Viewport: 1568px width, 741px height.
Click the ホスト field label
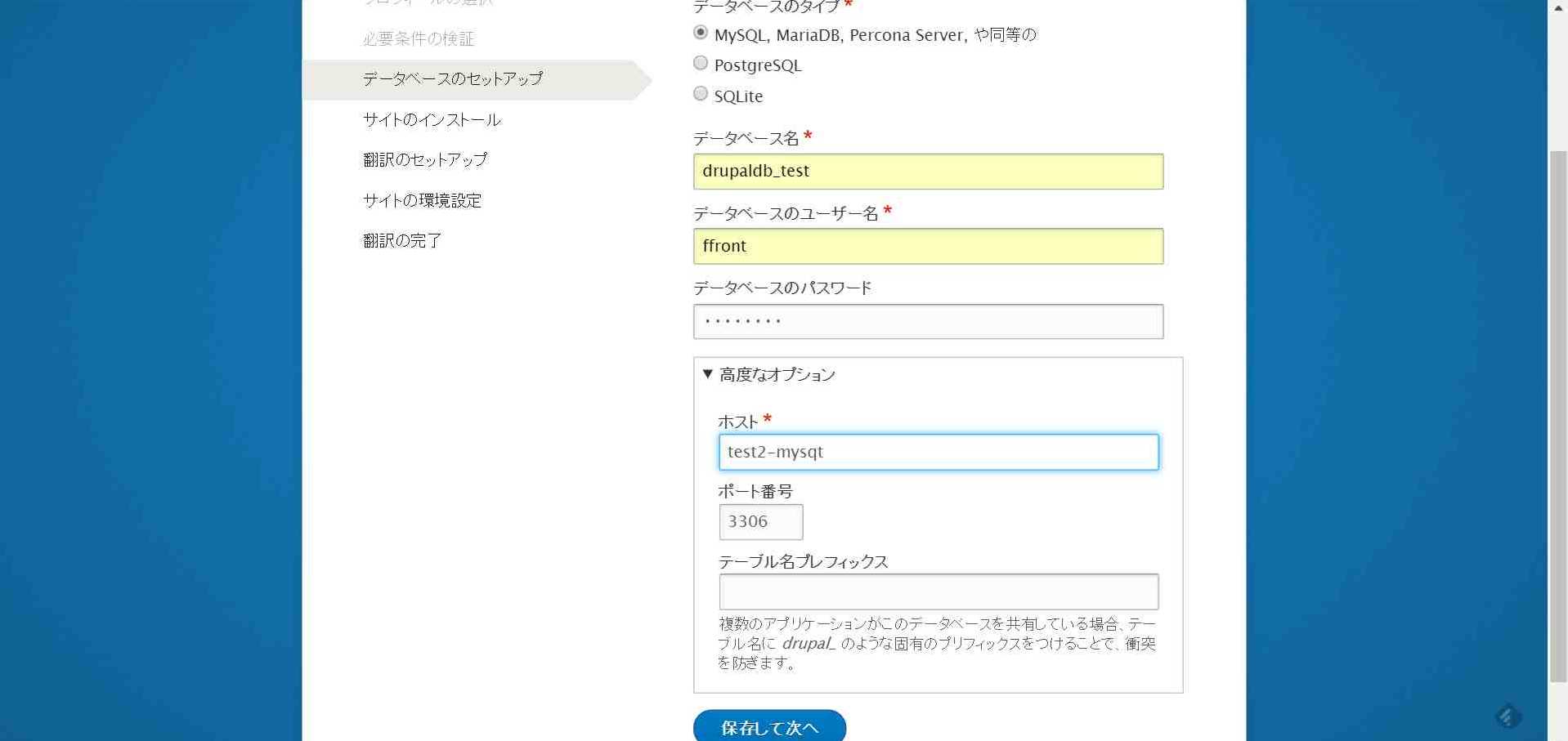click(738, 422)
